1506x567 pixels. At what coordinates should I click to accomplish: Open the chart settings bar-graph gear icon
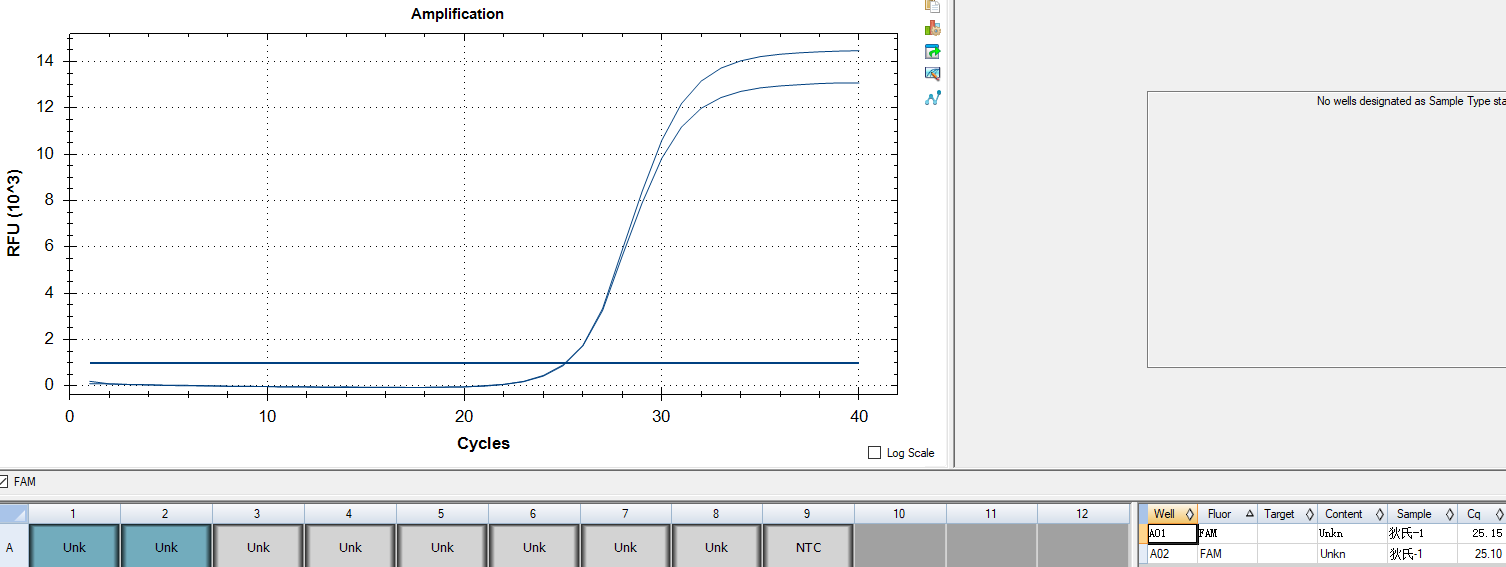pos(932,28)
